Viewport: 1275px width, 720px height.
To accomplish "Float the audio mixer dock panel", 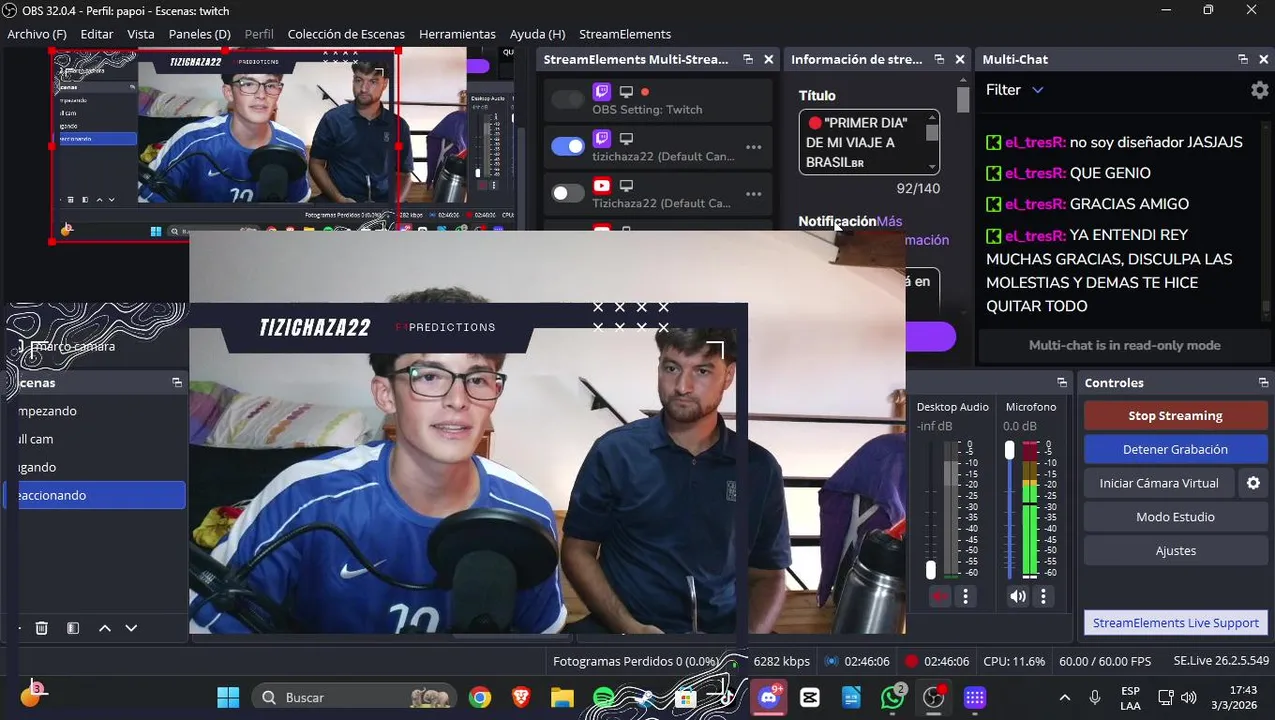I will click(1062, 383).
